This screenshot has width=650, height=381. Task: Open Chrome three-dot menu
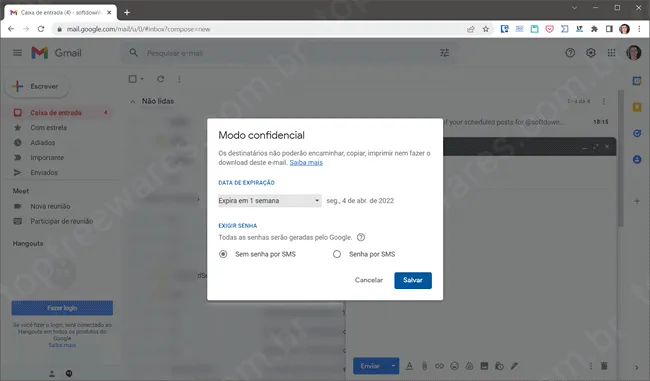tap(639, 29)
